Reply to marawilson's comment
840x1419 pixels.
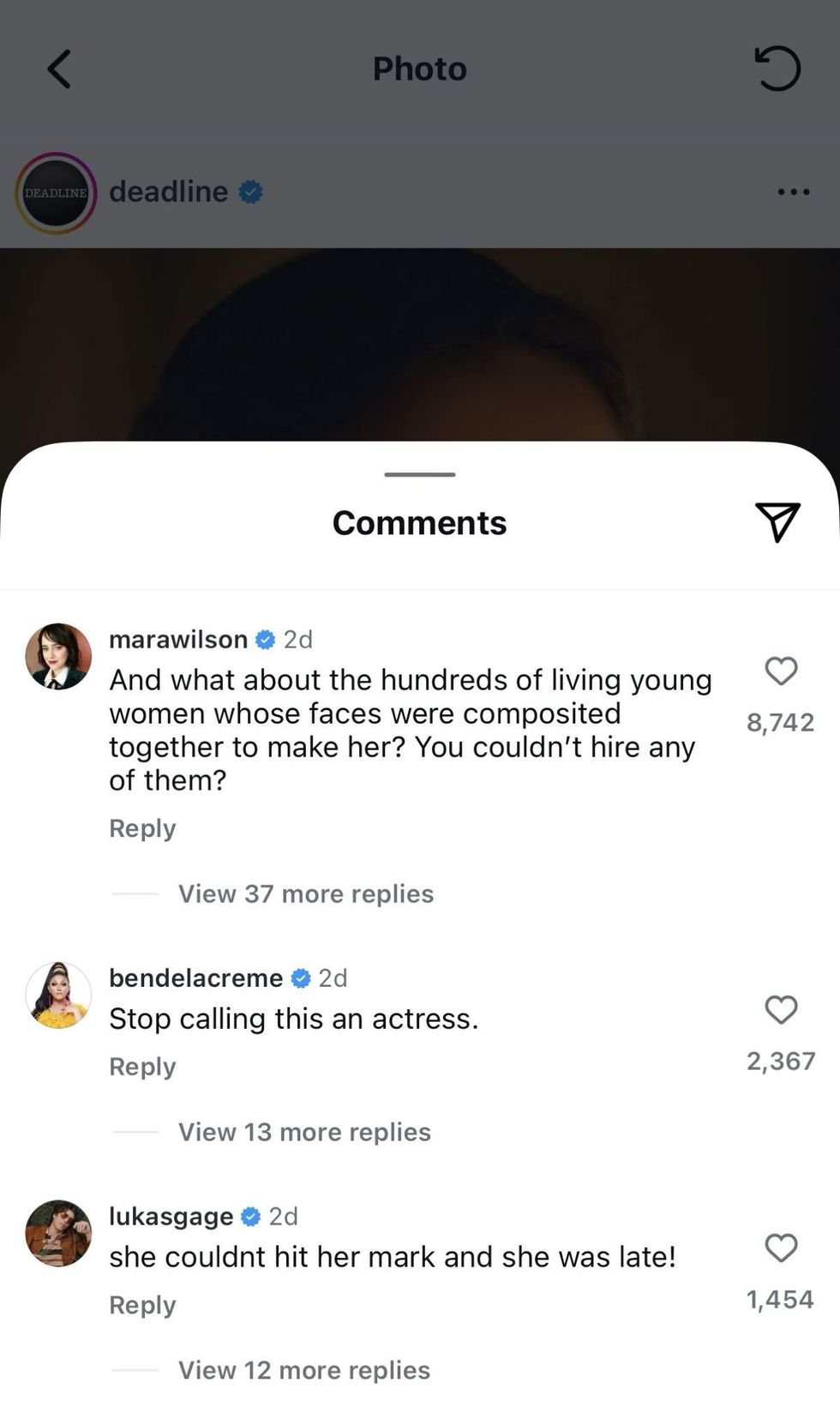(x=141, y=828)
